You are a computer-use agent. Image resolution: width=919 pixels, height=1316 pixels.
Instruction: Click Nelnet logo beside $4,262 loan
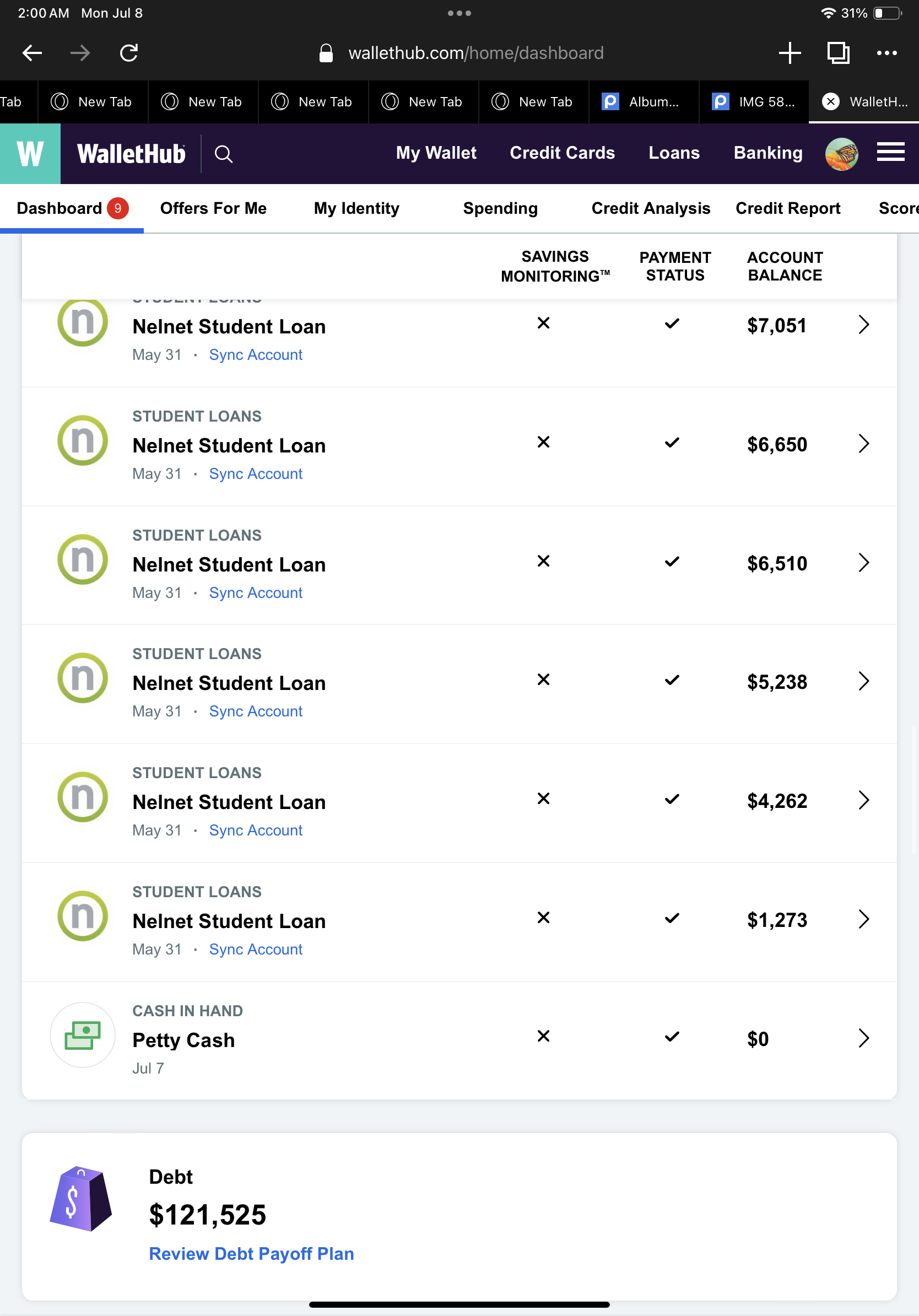click(83, 797)
